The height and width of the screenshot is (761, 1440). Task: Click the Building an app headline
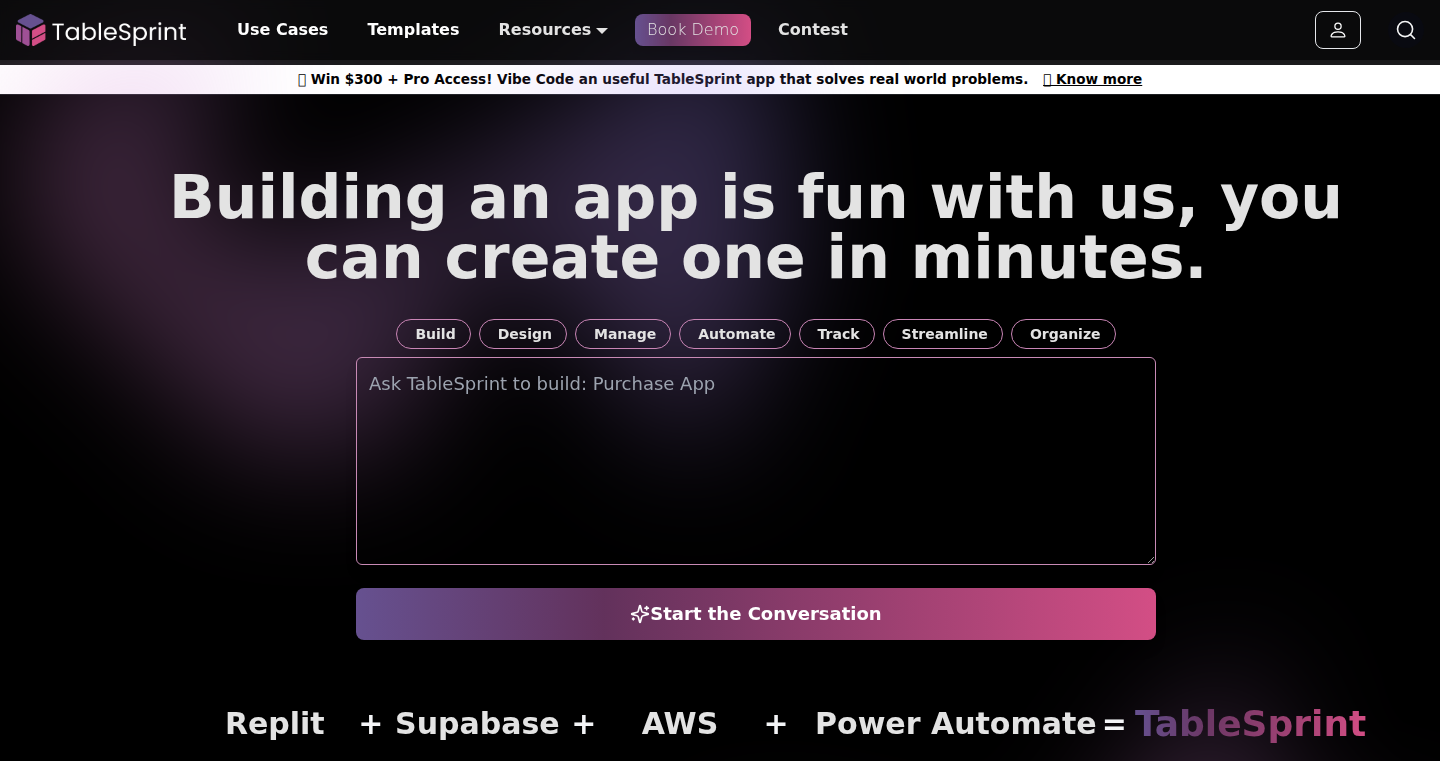tap(756, 226)
